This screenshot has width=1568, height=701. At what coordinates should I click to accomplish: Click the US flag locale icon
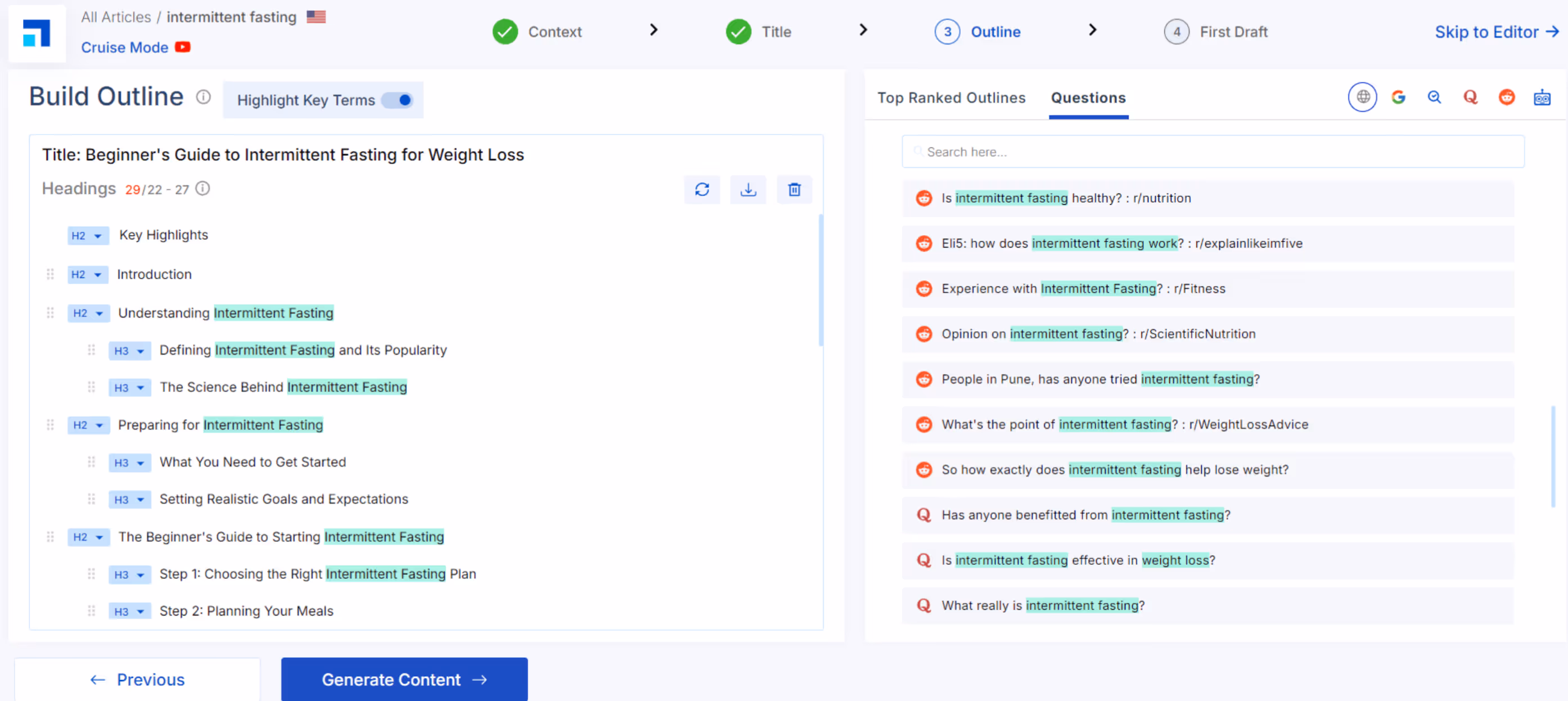[316, 16]
